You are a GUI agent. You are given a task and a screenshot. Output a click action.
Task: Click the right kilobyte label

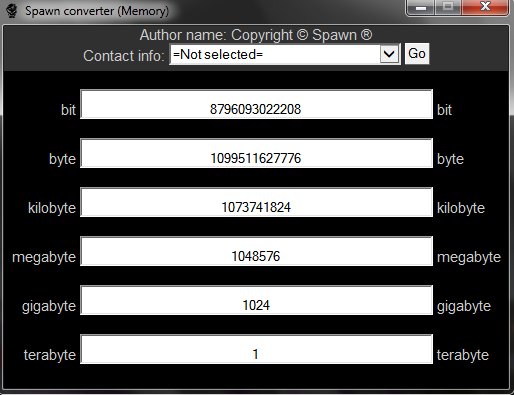461,208
